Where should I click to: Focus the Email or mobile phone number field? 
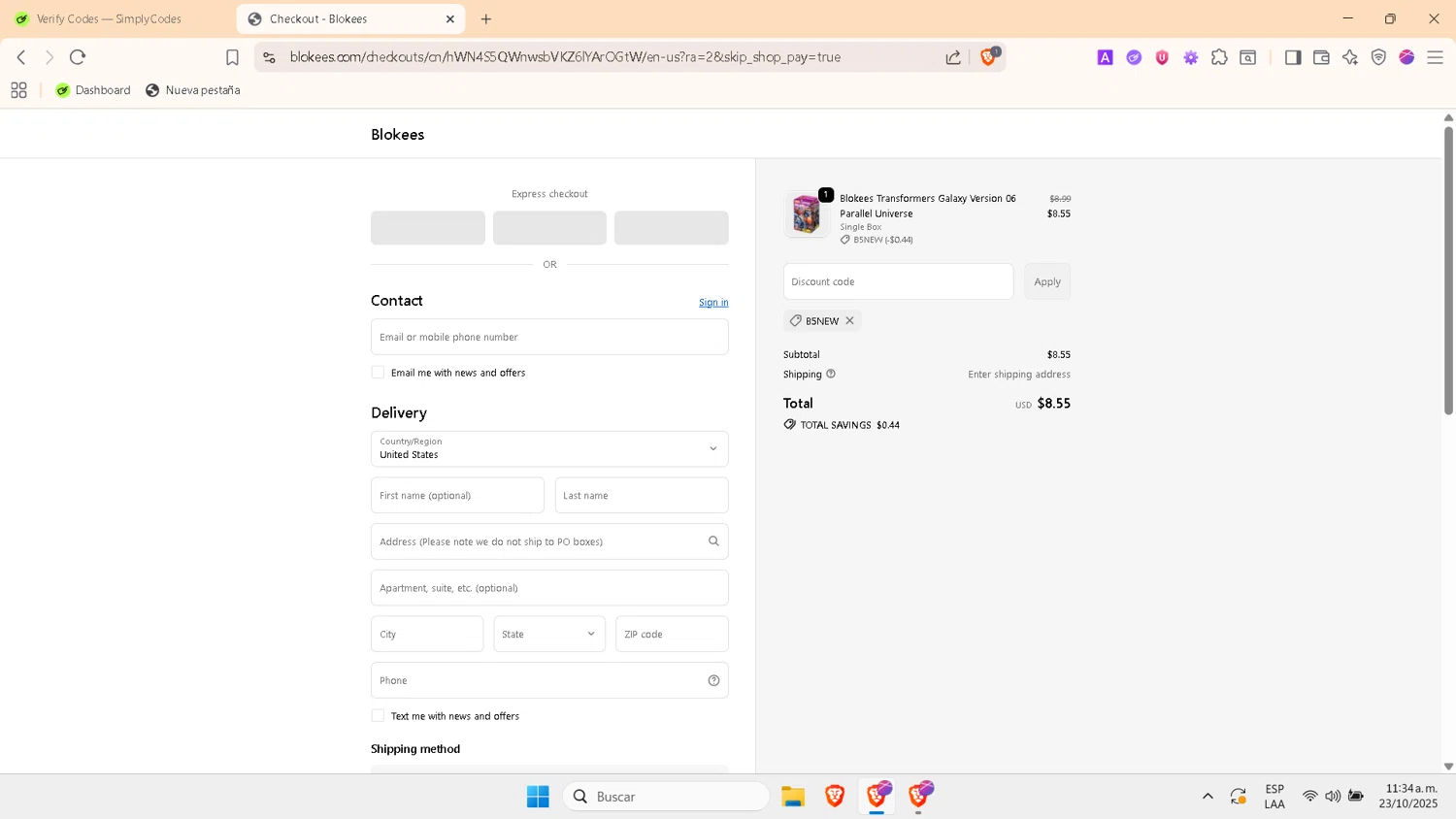coord(549,337)
